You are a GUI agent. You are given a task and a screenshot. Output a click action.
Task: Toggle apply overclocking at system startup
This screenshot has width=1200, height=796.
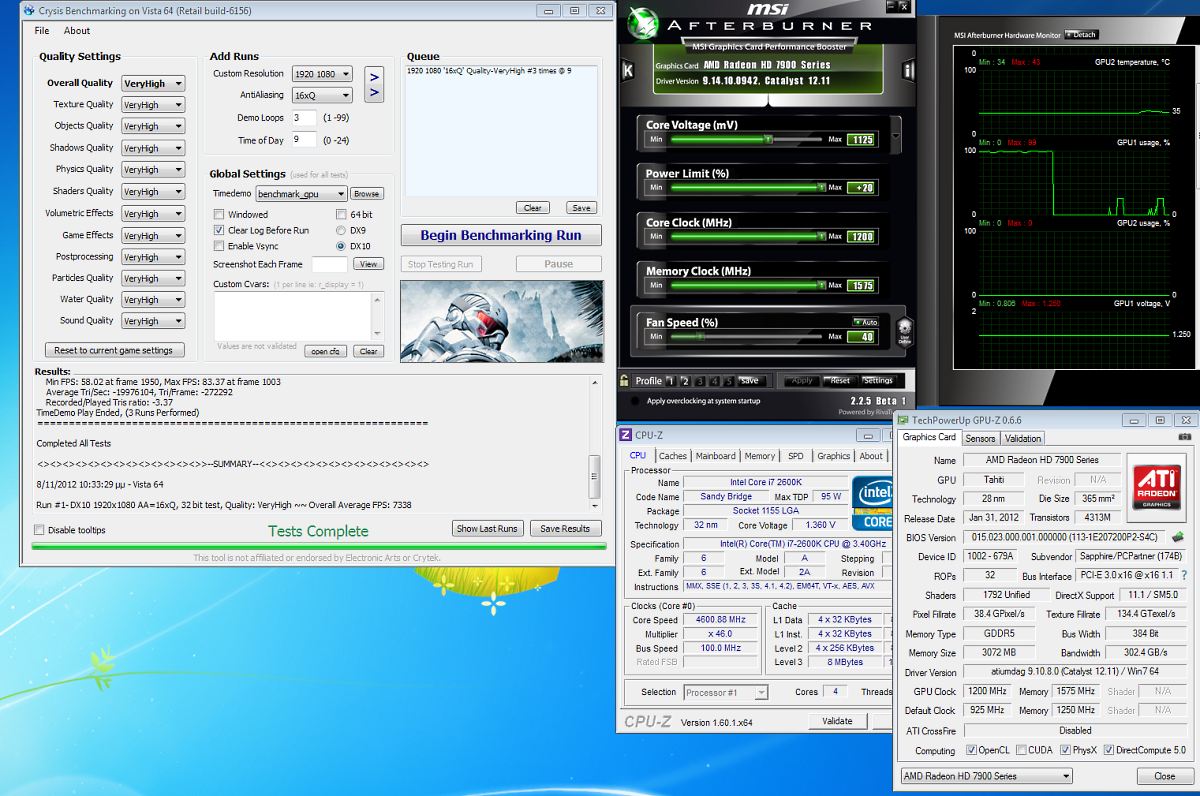coord(633,400)
